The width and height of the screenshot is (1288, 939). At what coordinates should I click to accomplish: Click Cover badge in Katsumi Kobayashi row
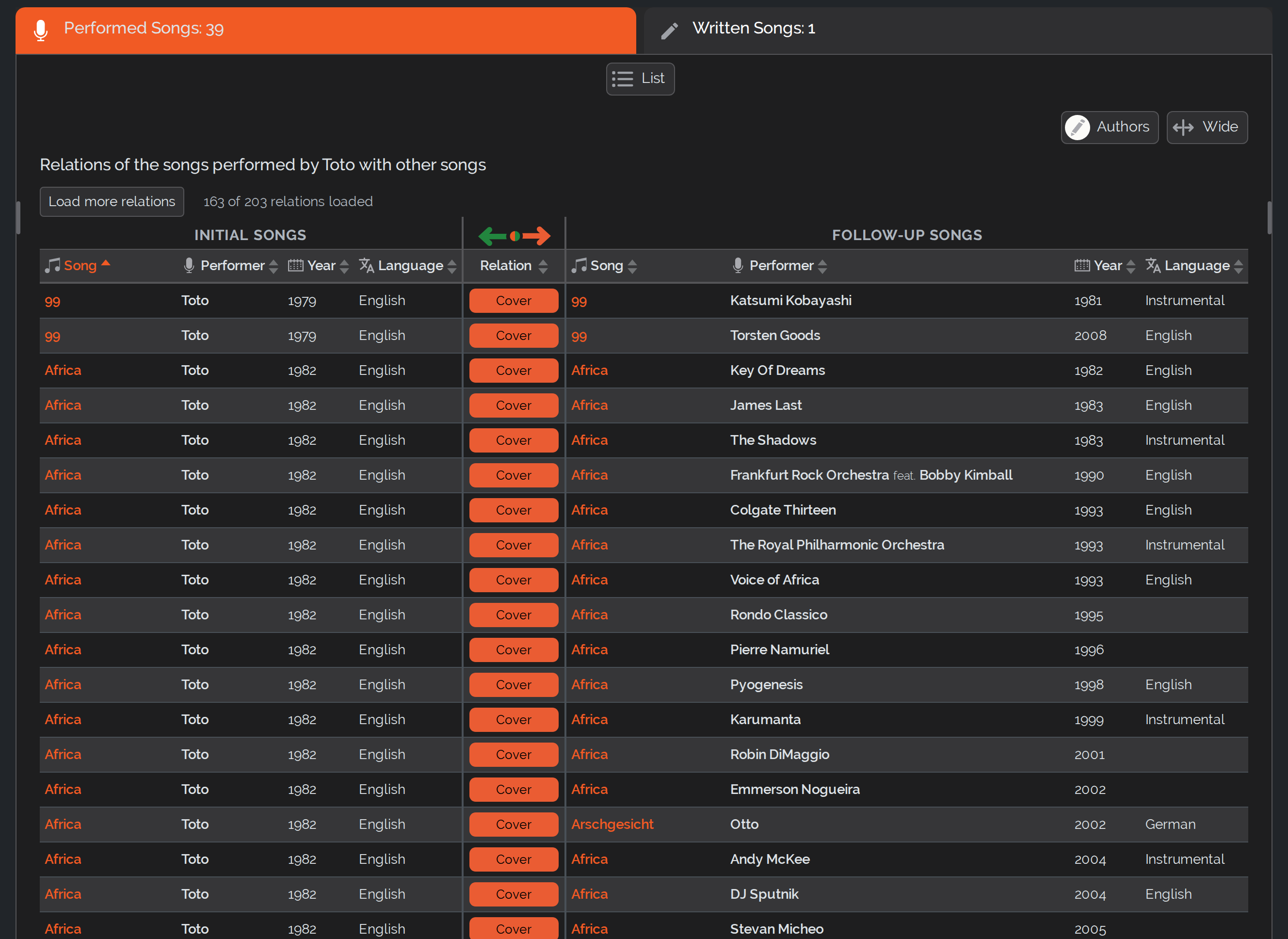click(x=514, y=301)
